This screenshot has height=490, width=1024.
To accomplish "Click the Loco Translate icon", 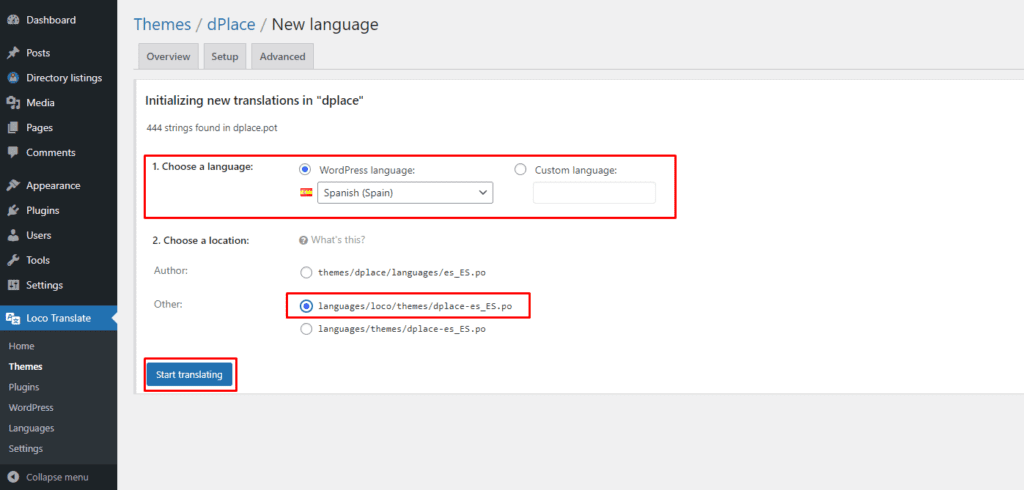I will coord(12,319).
